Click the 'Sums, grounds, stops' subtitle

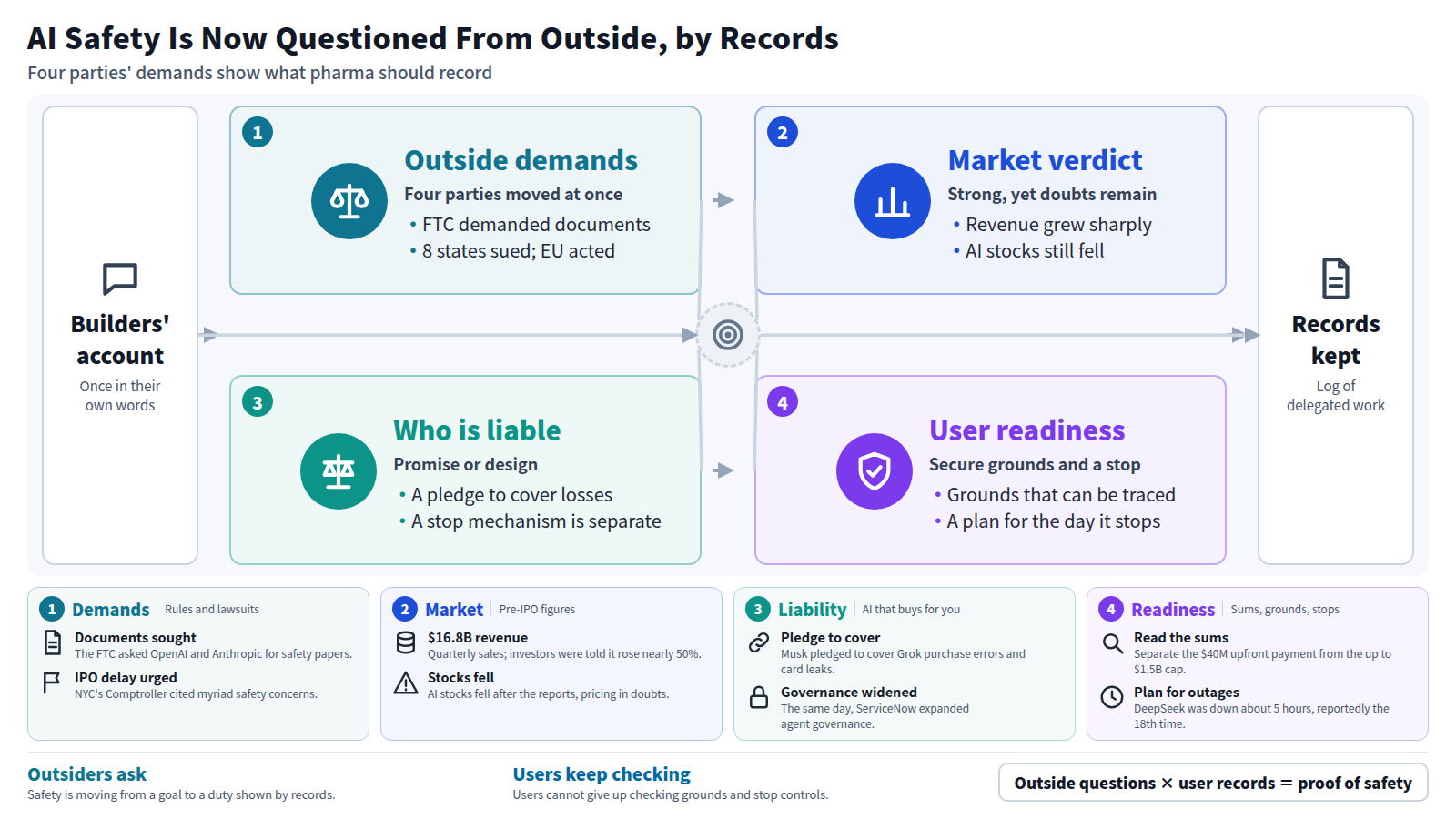tap(1285, 610)
